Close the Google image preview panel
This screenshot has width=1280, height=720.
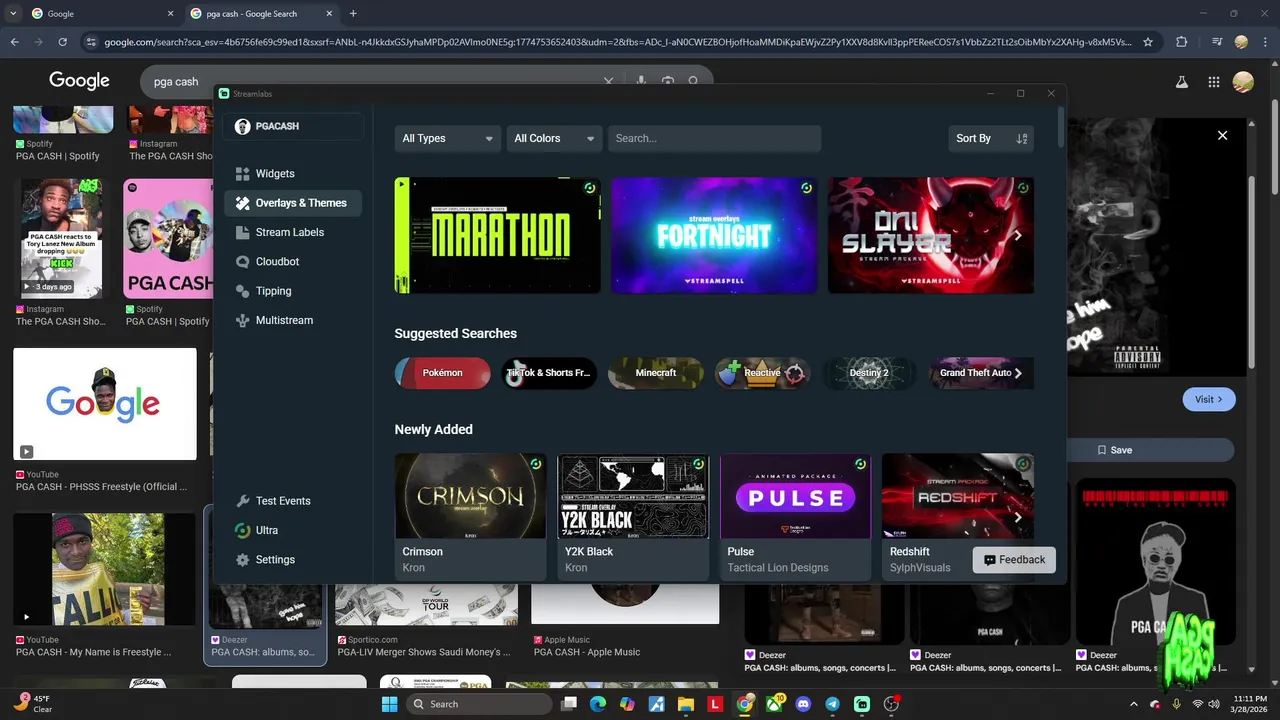tap(1222, 135)
